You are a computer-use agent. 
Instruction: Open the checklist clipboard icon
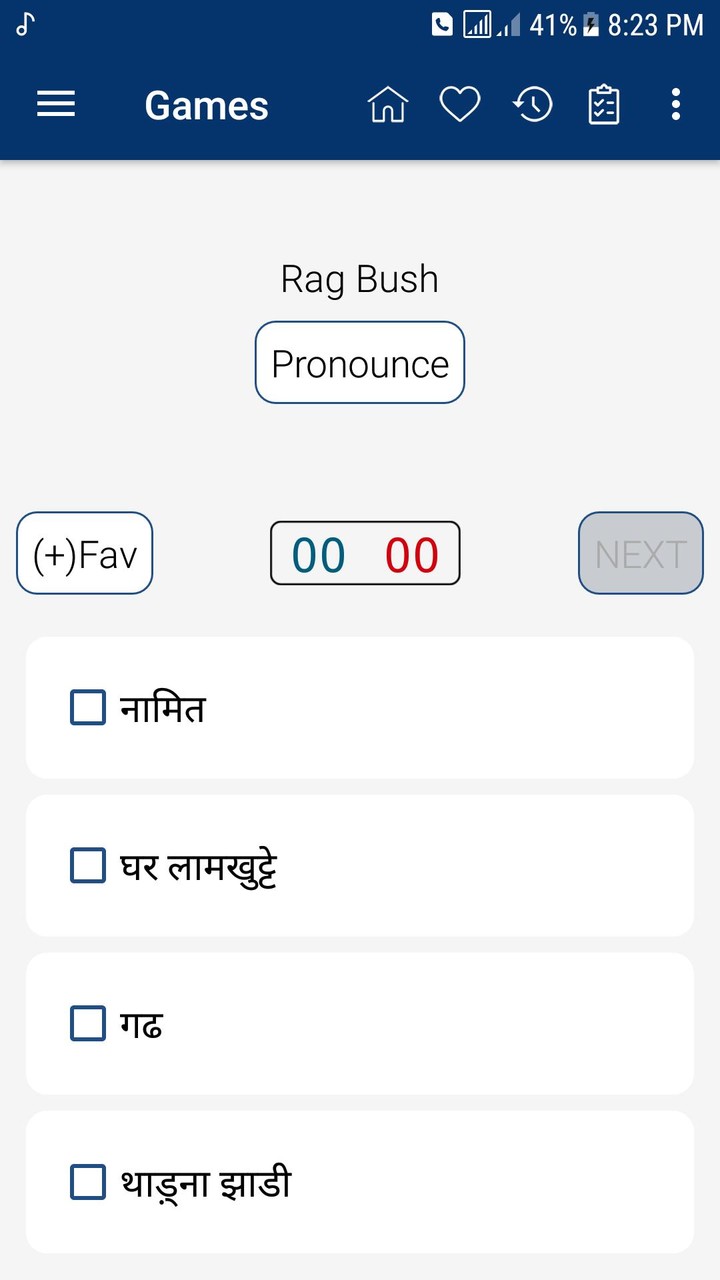[604, 104]
